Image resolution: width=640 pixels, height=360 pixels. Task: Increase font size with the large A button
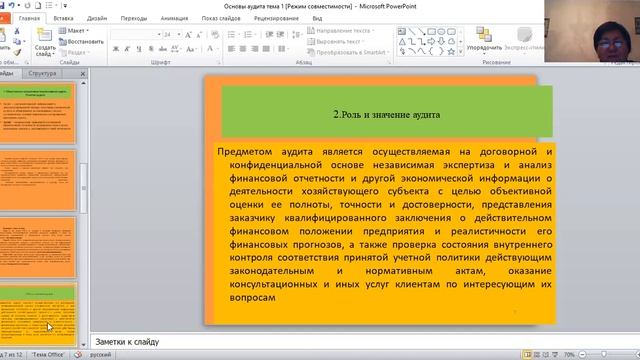pyautogui.click(x=188, y=35)
